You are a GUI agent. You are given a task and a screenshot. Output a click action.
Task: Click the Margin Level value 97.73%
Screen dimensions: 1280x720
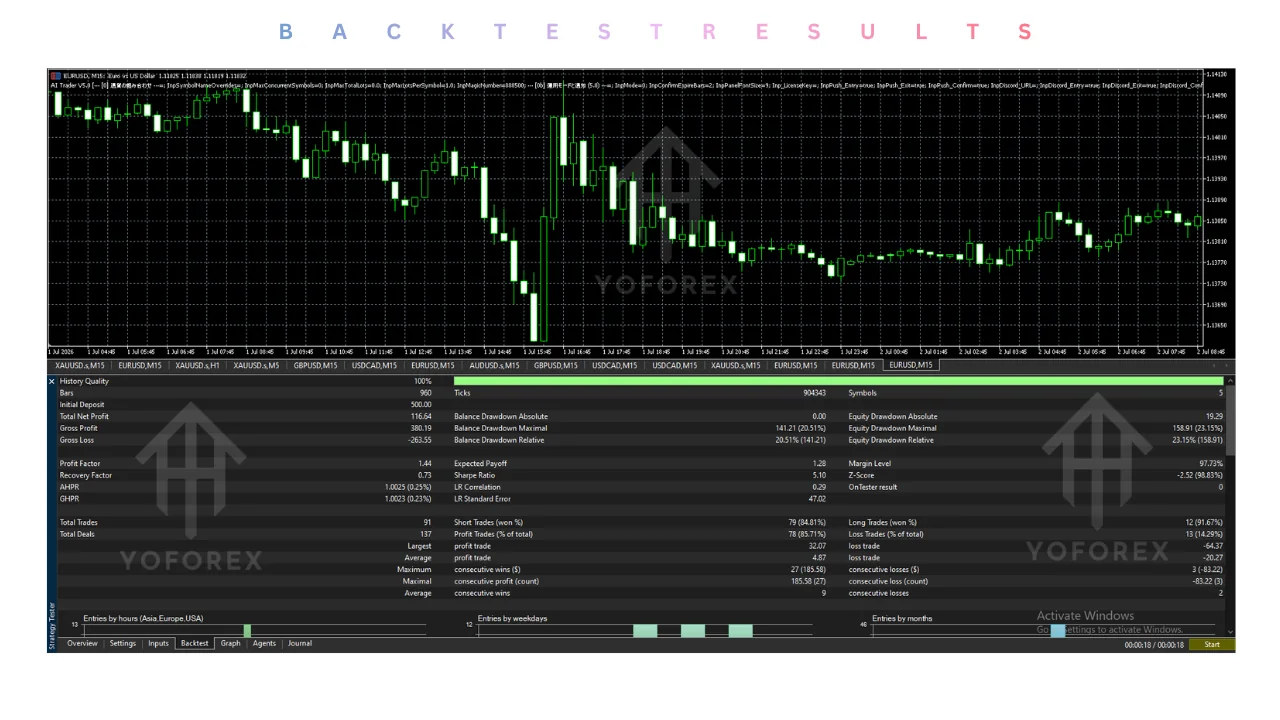(1211, 463)
